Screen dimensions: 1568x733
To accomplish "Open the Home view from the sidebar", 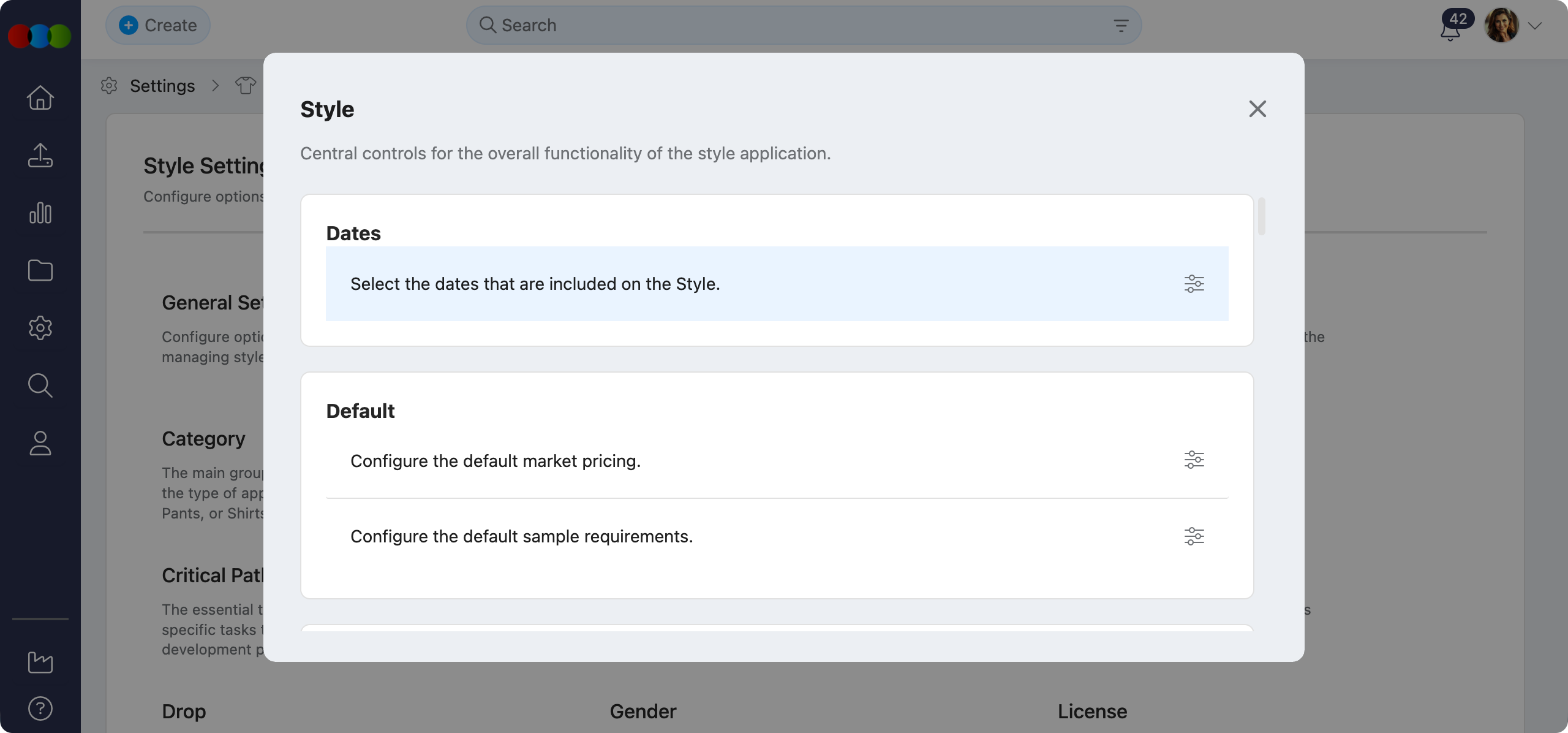I will [40, 97].
